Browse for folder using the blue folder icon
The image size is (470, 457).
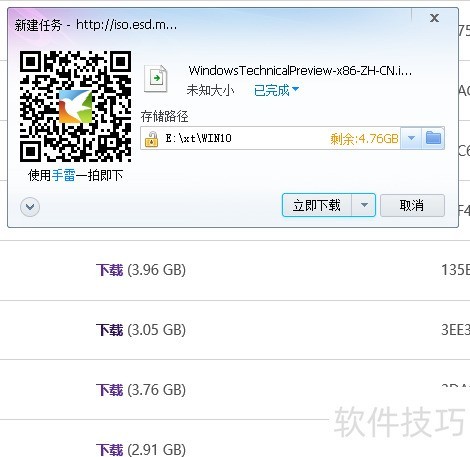(x=433, y=138)
